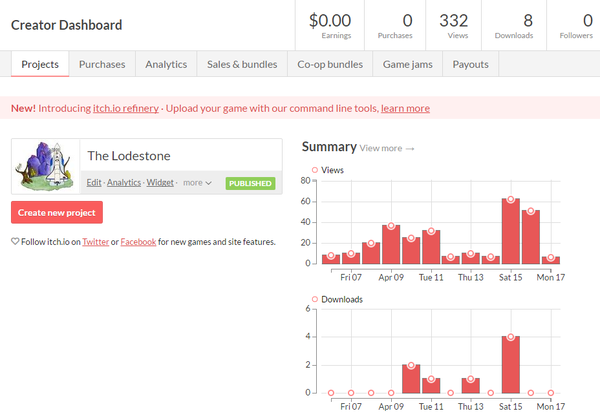The width and height of the screenshot is (600, 420).
Task: Follow the Twitter link
Action: tap(96, 242)
